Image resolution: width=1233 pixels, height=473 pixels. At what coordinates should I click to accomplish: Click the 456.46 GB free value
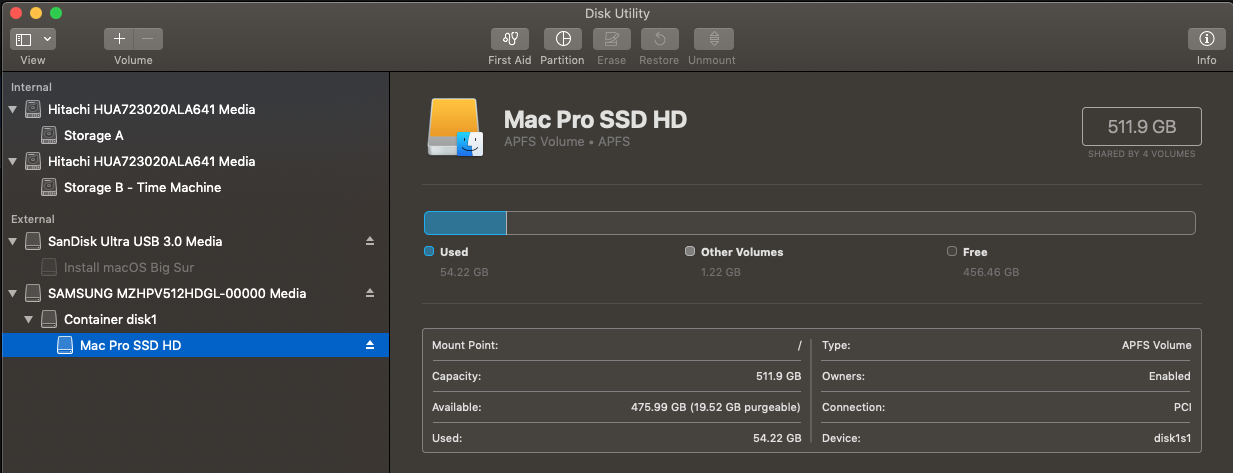coord(991,272)
